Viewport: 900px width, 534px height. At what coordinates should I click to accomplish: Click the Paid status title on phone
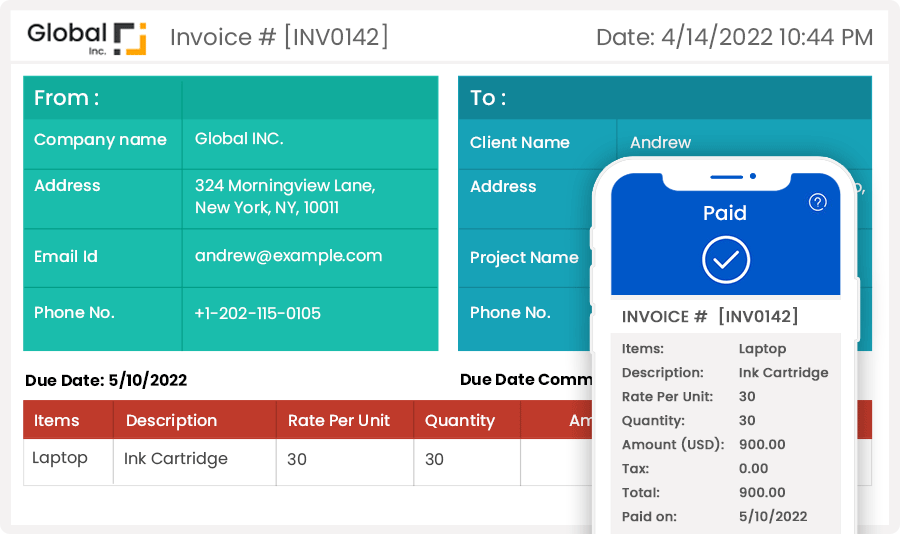click(725, 213)
